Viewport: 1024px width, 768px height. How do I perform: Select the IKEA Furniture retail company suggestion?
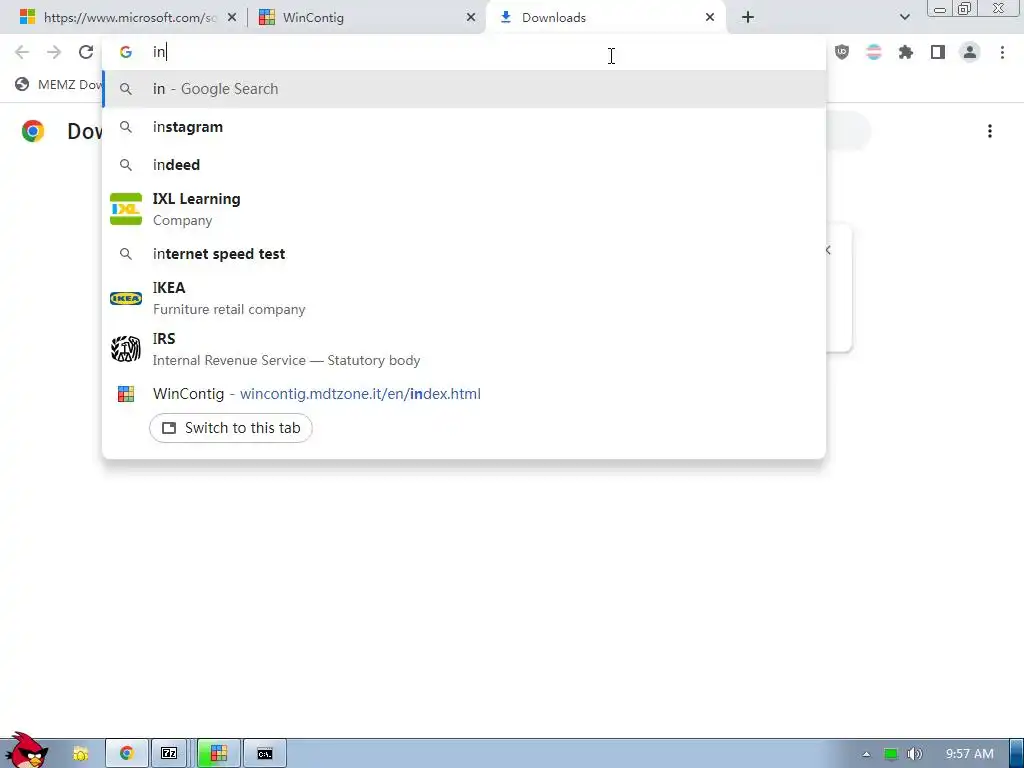pyautogui.click(x=464, y=298)
